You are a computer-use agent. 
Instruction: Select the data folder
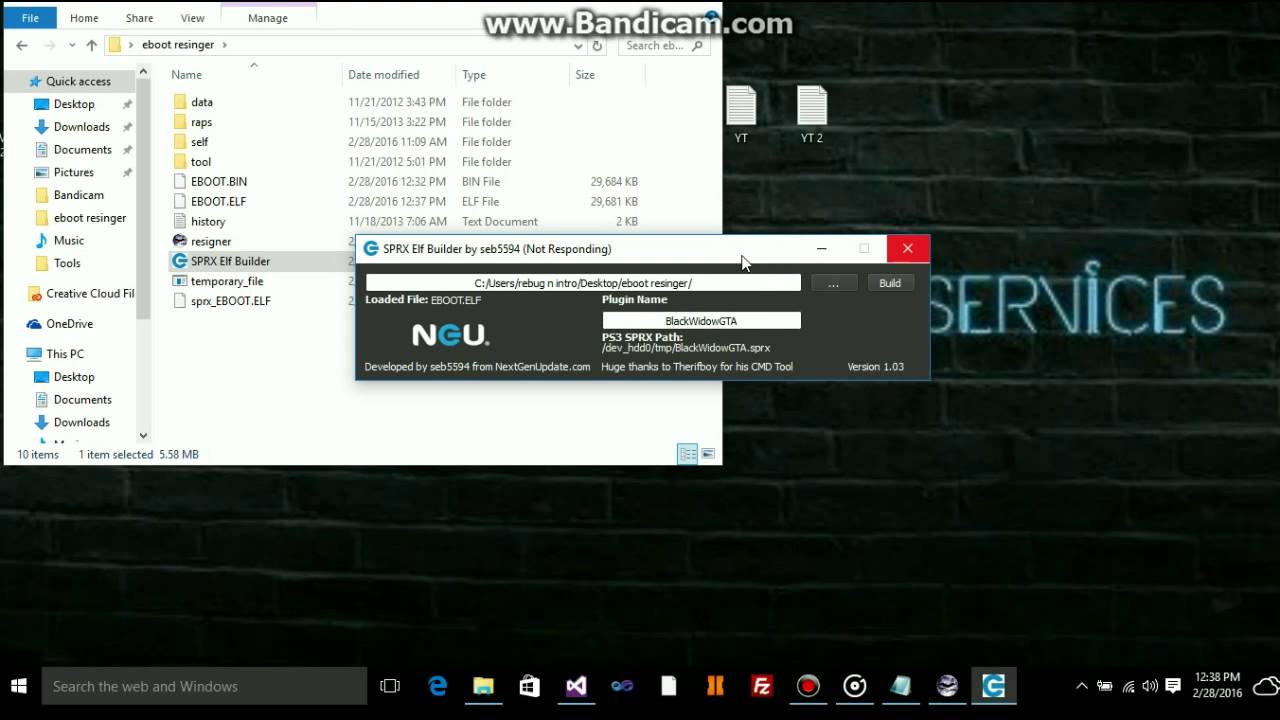click(x=202, y=102)
